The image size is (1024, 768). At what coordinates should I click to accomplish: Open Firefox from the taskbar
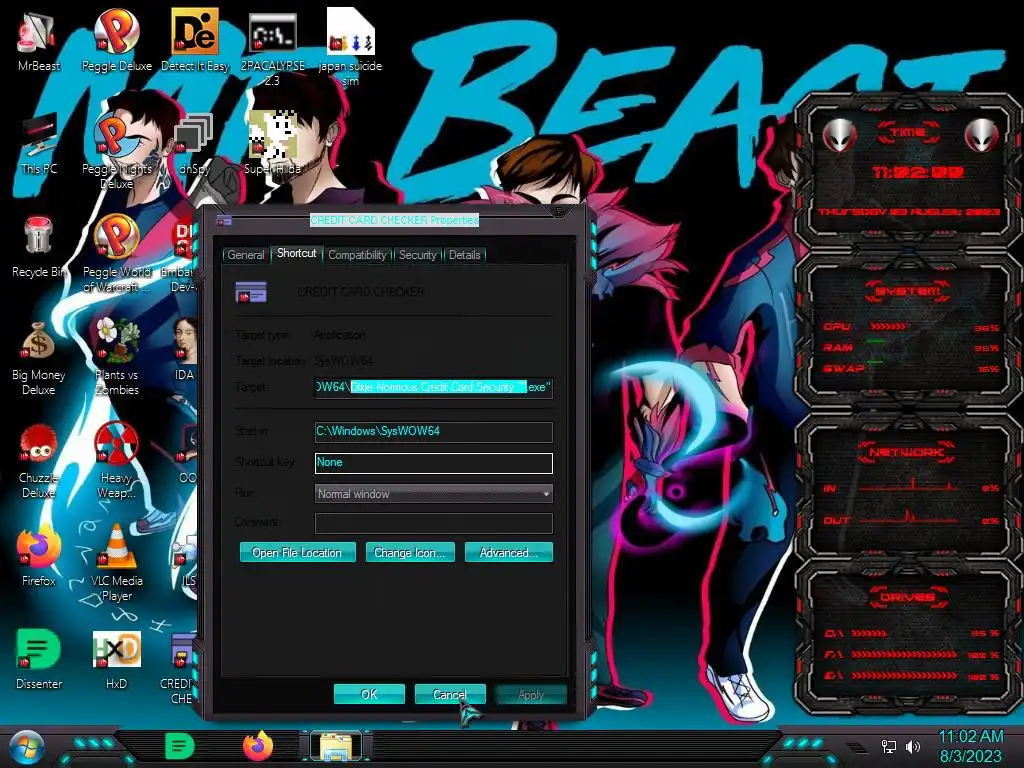coord(258,746)
